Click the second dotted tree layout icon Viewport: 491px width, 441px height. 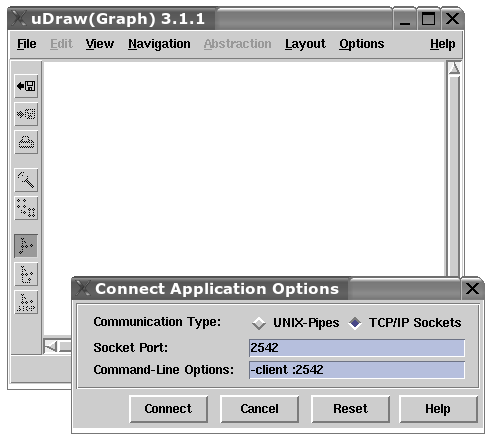26,274
